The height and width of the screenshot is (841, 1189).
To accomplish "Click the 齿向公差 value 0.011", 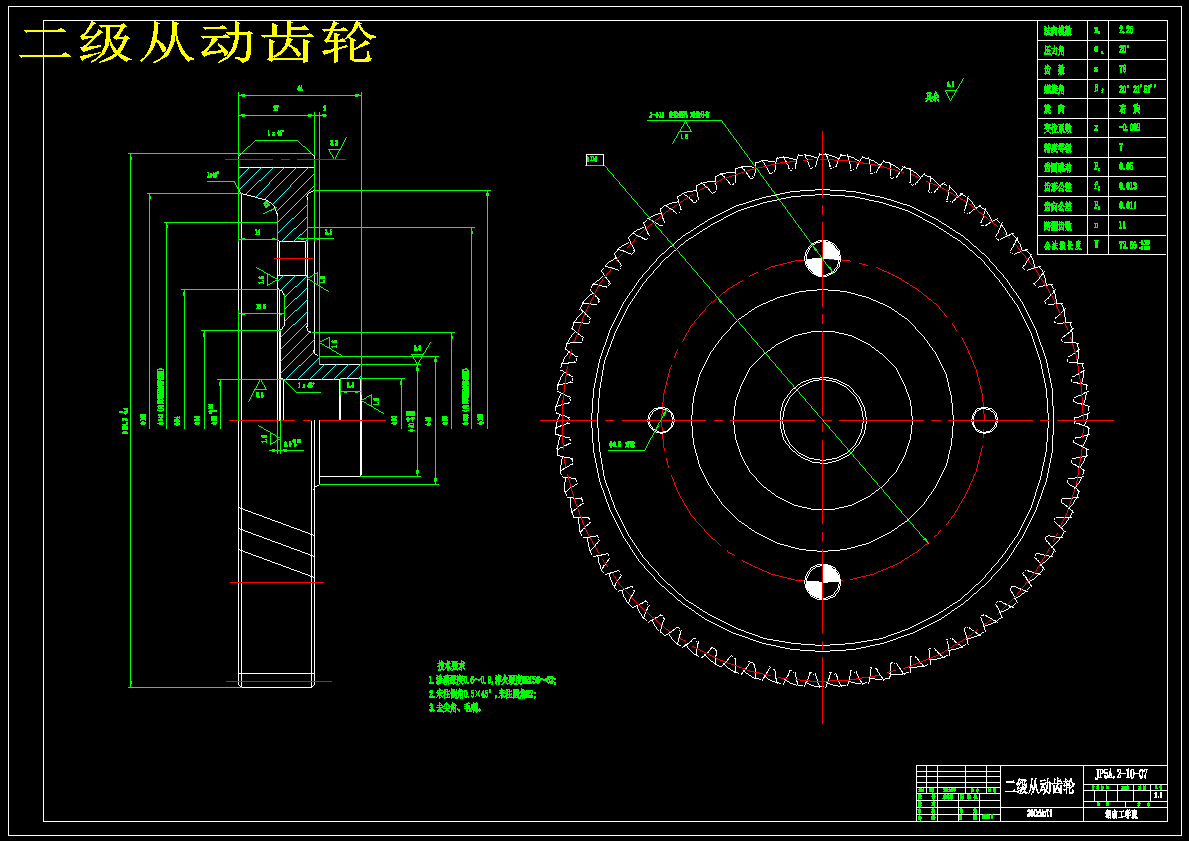I will (x=1128, y=206).
